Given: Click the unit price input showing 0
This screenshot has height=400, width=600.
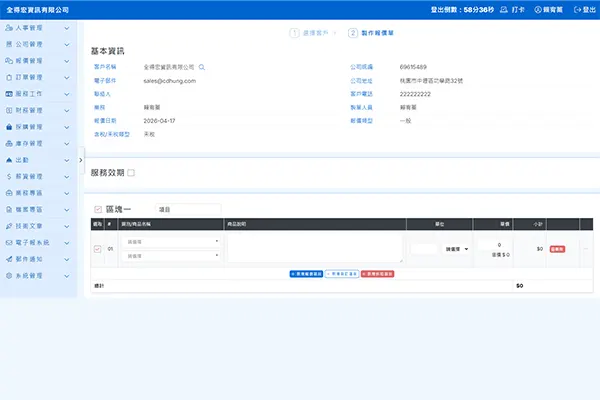Looking at the screenshot, I should (x=494, y=245).
